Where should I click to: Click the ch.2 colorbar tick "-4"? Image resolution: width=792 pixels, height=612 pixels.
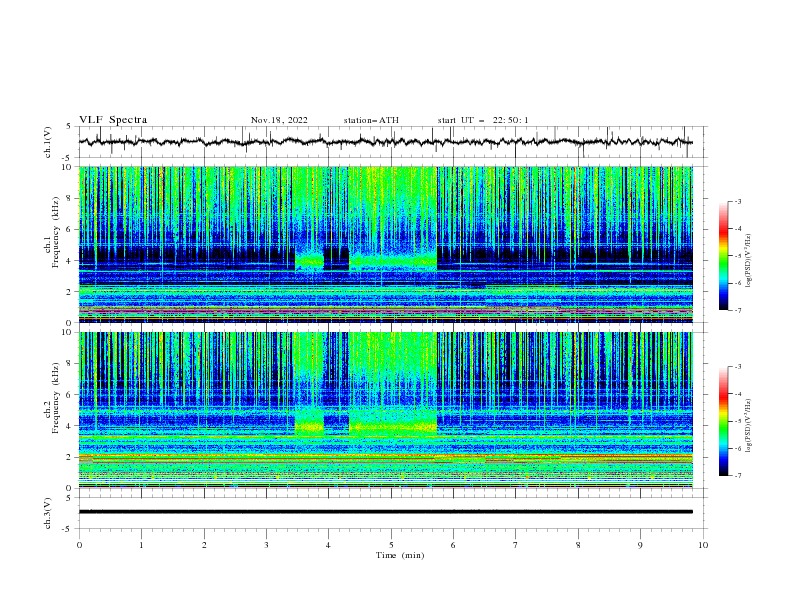(x=738, y=394)
